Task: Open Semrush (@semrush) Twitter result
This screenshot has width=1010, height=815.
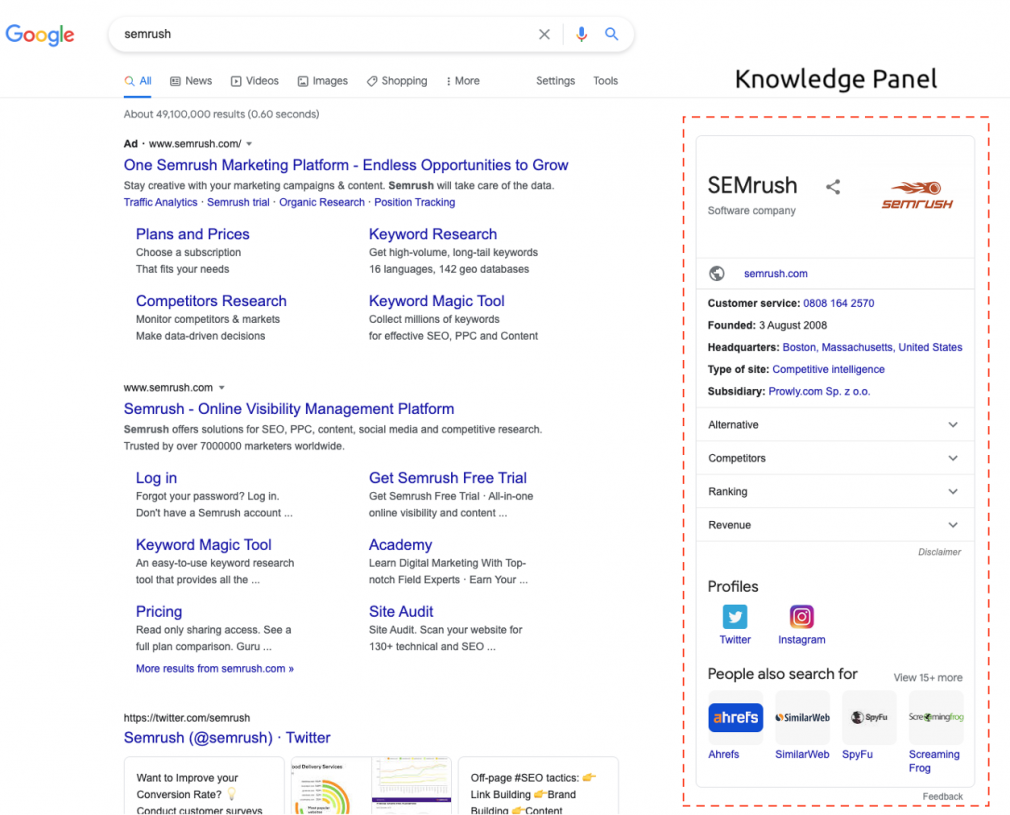Action: coord(227,738)
